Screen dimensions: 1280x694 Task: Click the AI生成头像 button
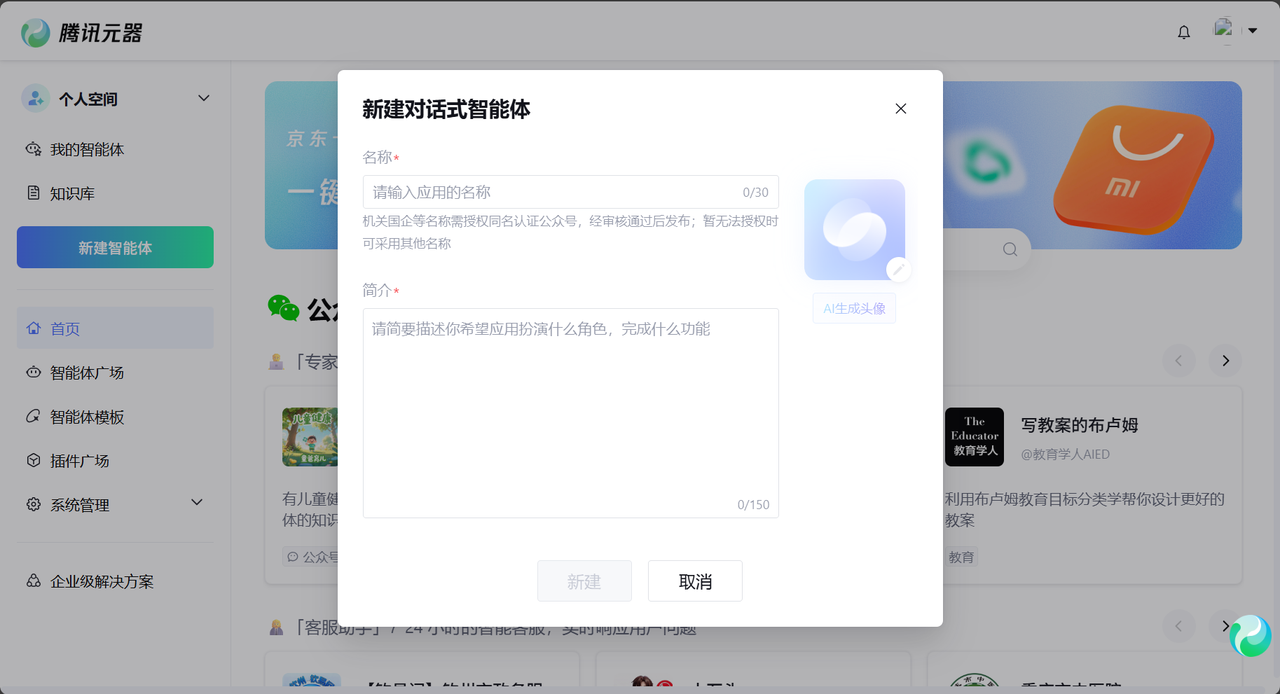pyautogui.click(x=854, y=309)
